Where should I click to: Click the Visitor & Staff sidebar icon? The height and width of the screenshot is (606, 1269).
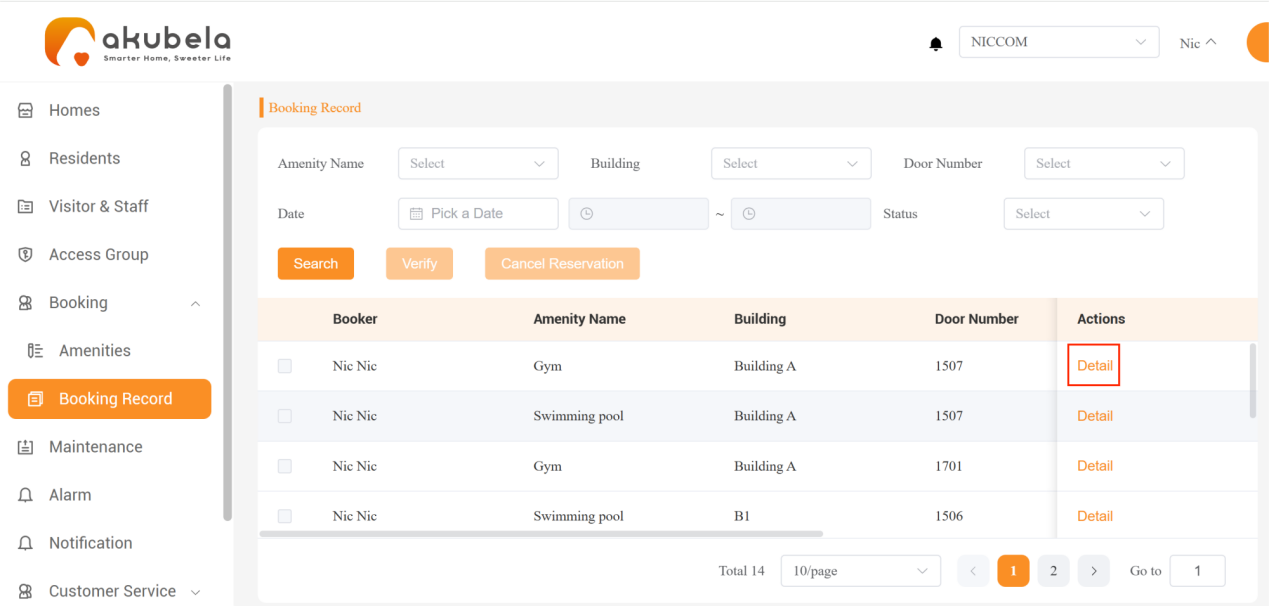tap(26, 206)
